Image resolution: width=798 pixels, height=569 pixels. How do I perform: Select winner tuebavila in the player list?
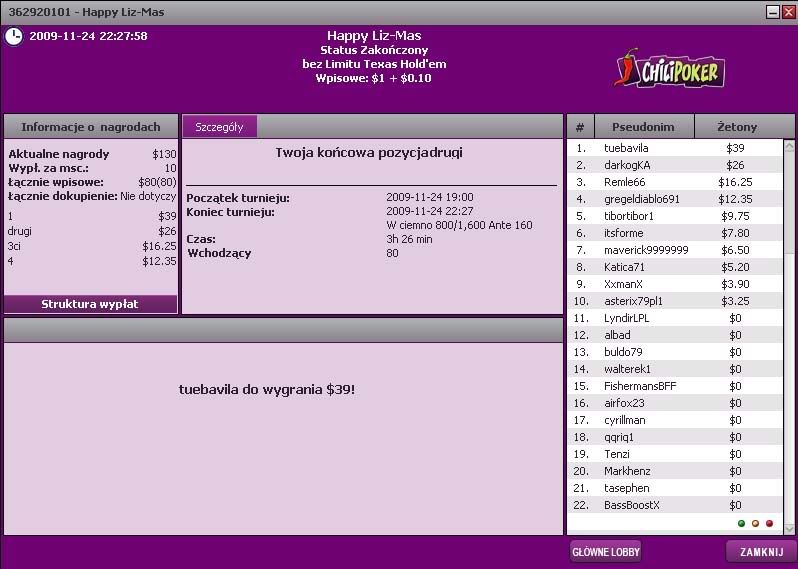626,148
